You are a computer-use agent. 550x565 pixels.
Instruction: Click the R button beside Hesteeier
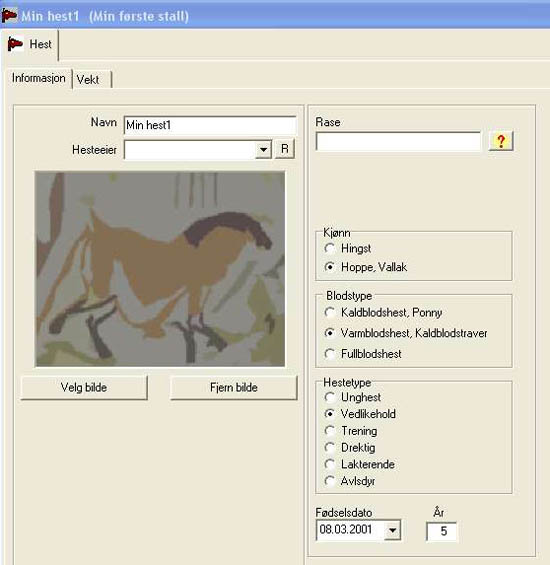pos(285,149)
